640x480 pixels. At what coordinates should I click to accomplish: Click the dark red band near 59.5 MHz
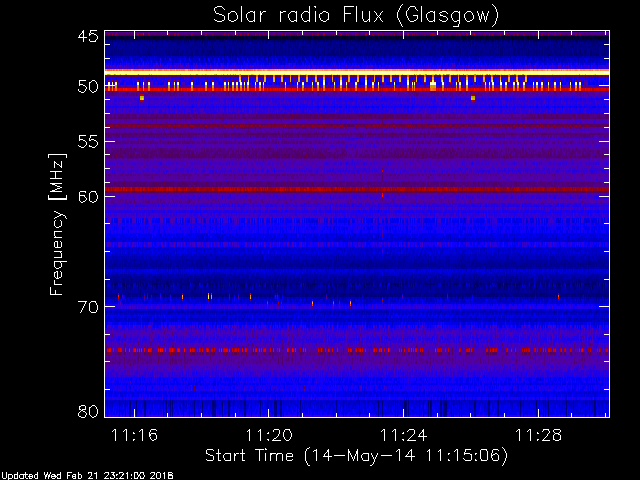357,189
